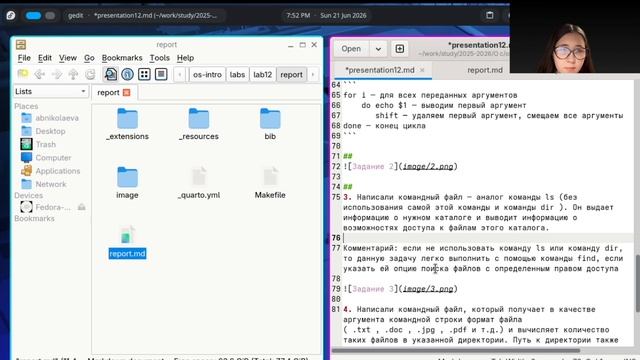Reload the folder with refresh icon
The height and width of the screenshot is (360, 640).
[x=90, y=74]
